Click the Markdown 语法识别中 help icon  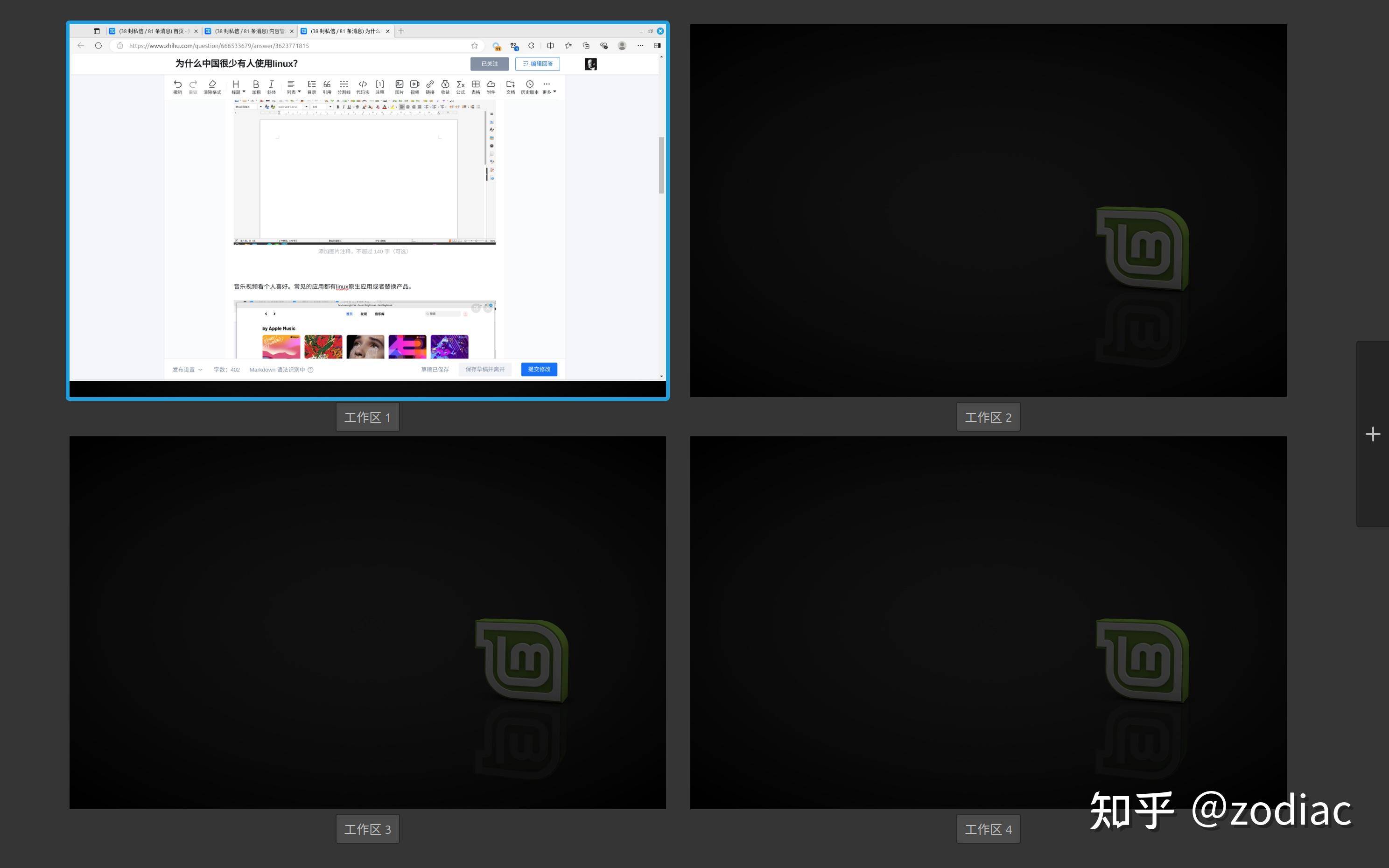(310, 370)
